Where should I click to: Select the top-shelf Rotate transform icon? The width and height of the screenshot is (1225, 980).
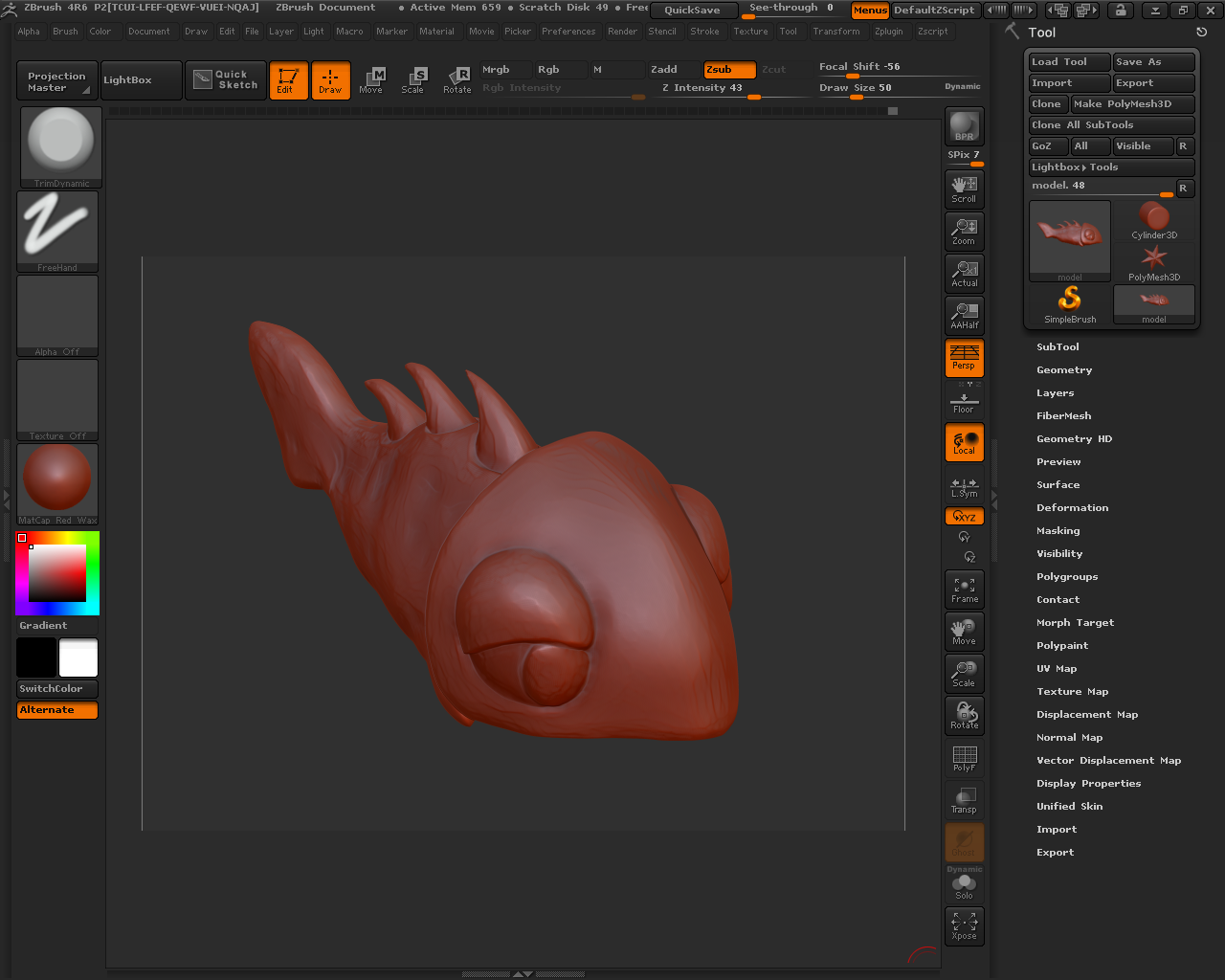[457, 80]
